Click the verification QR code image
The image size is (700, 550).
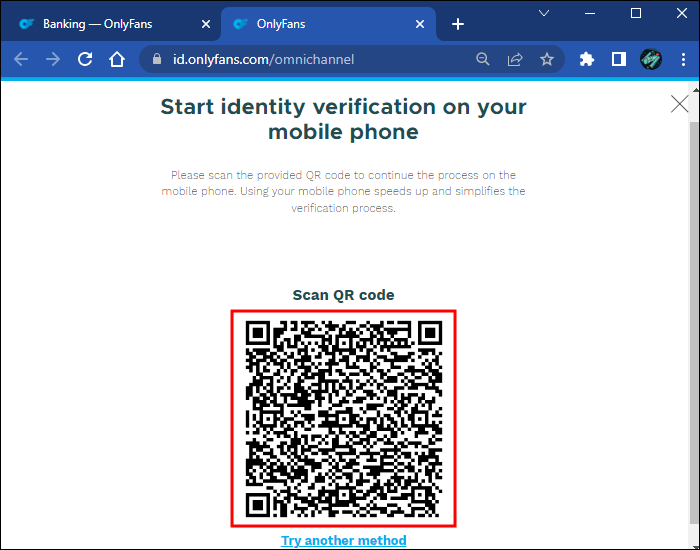[343, 418]
